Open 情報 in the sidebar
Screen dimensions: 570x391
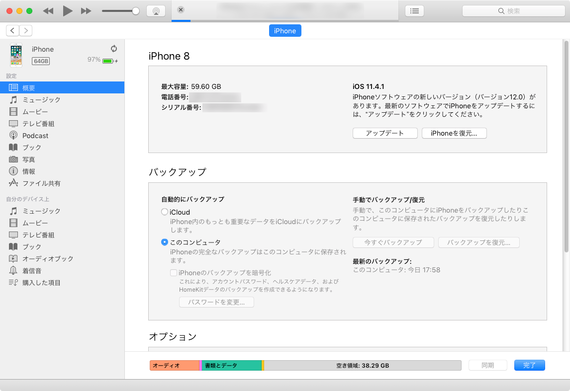[x=62, y=171]
